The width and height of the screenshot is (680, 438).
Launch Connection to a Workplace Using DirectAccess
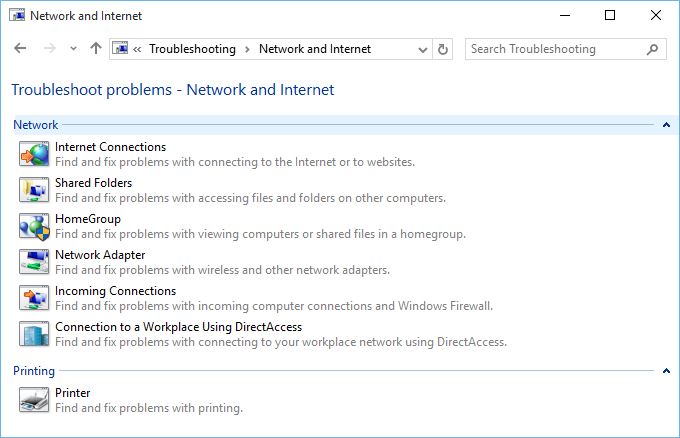click(178, 327)
